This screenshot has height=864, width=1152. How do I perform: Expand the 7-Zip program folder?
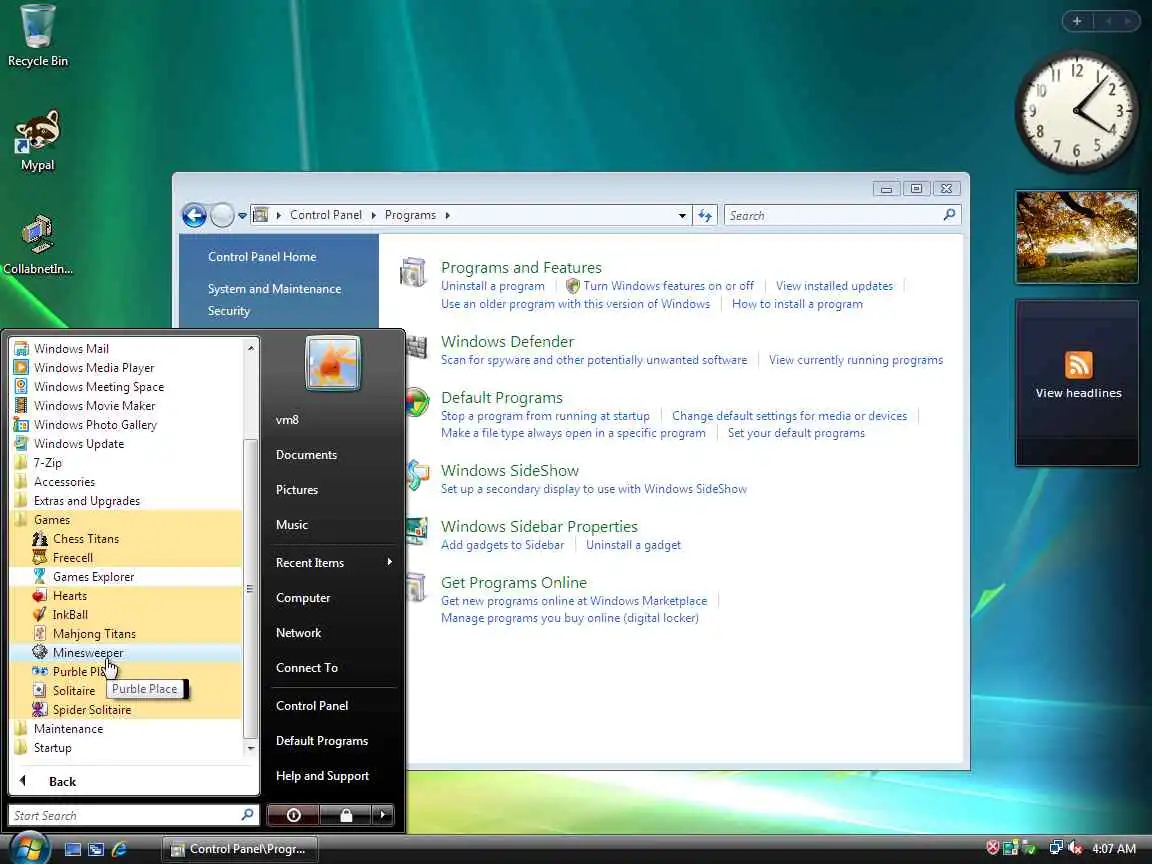pos(47,463)
